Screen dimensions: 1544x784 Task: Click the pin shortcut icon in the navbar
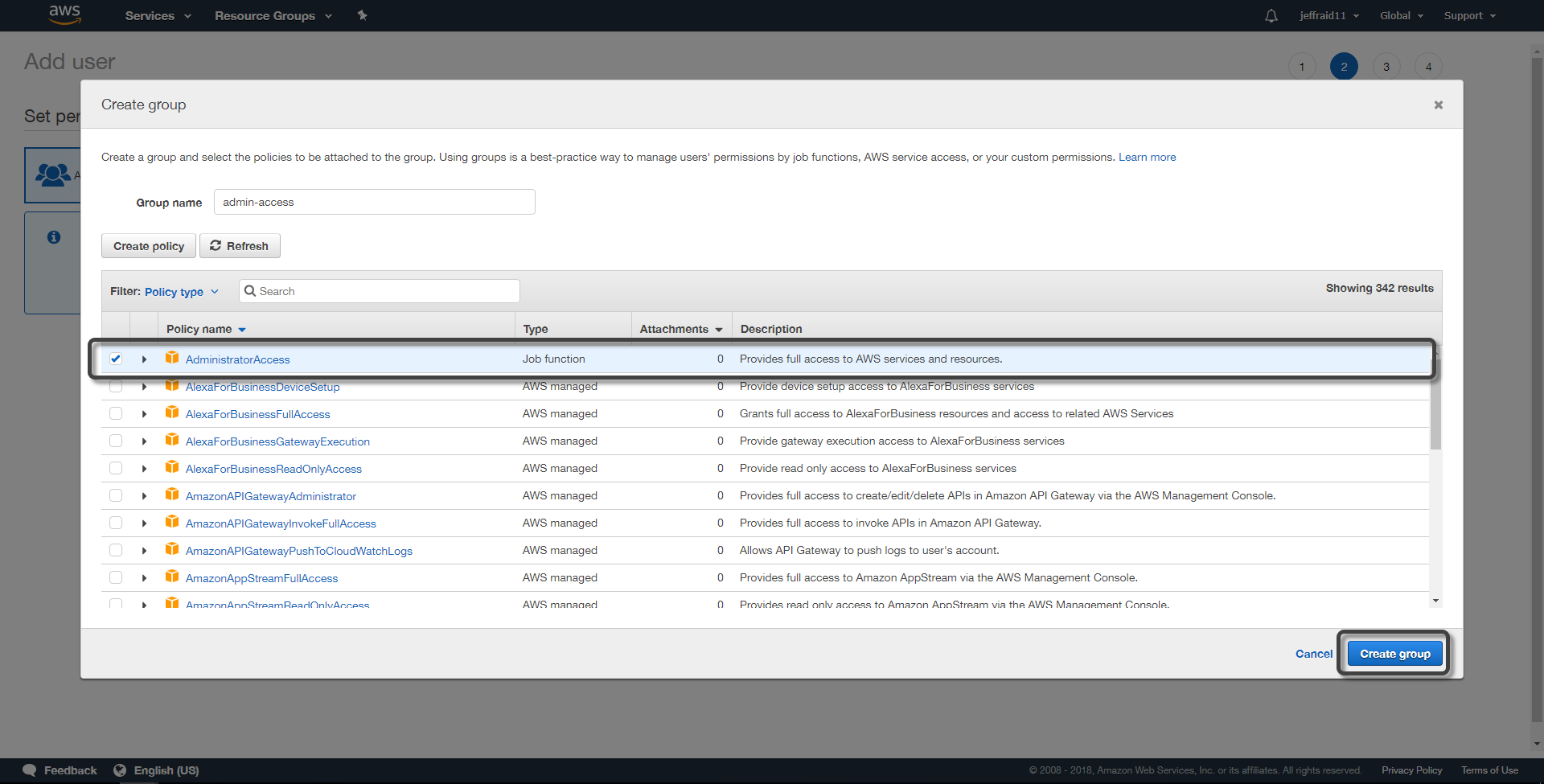(363, 15)
